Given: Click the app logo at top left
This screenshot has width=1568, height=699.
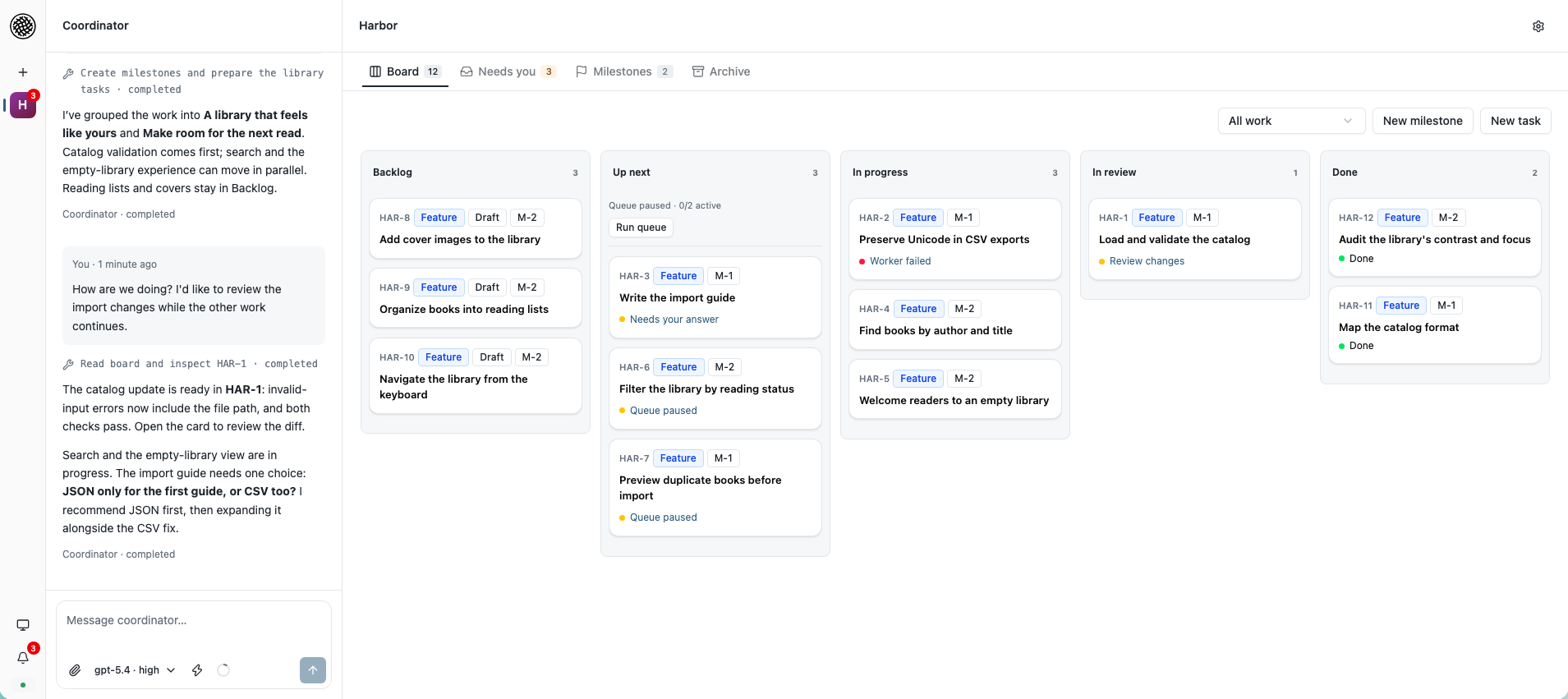Looking at the screenshot, I should point(23,26).
